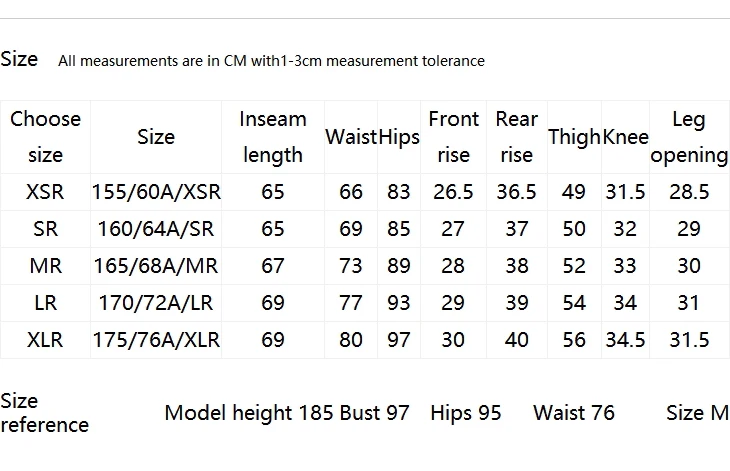Click the Thigh column header
Viewport: 730px width, 471px height.
tap(575, 137)
